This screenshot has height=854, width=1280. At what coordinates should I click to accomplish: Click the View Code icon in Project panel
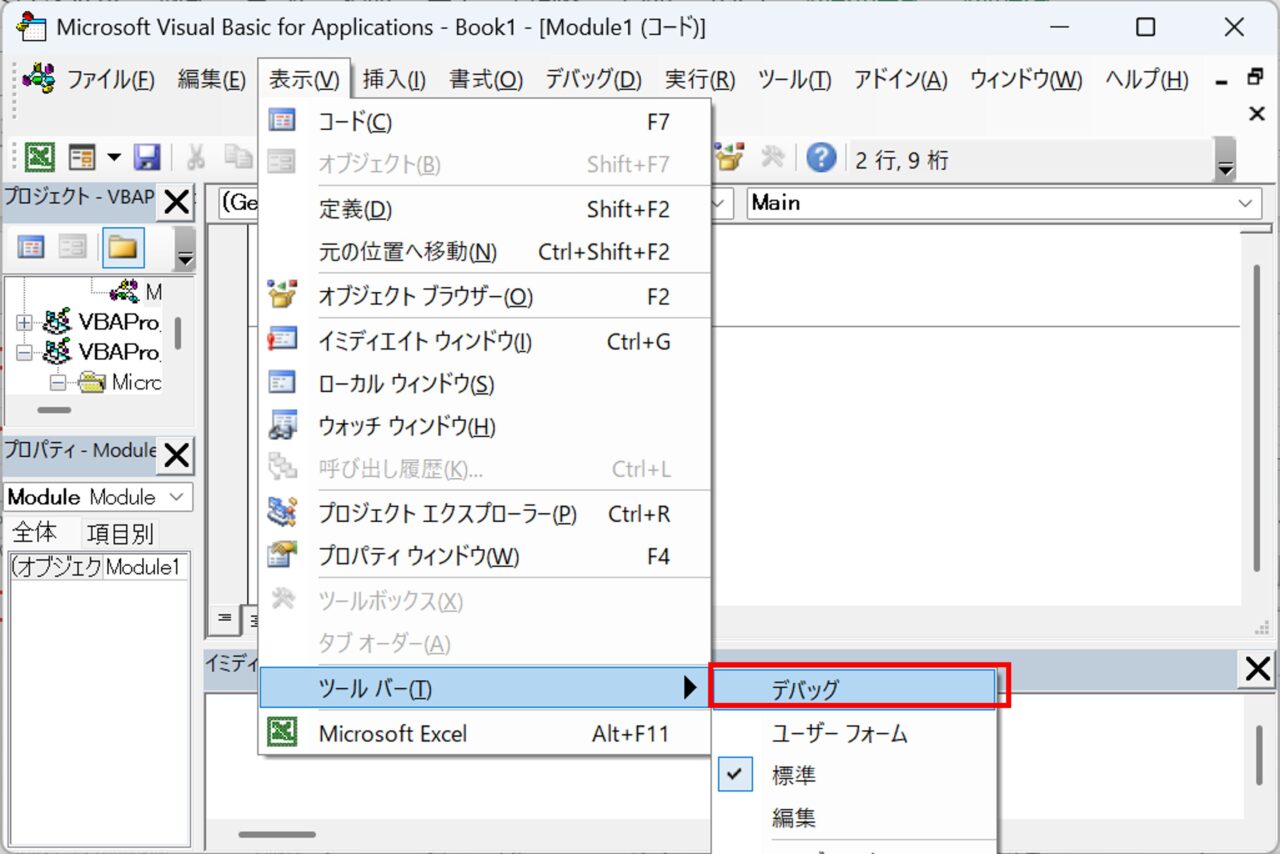coord(31,247)
